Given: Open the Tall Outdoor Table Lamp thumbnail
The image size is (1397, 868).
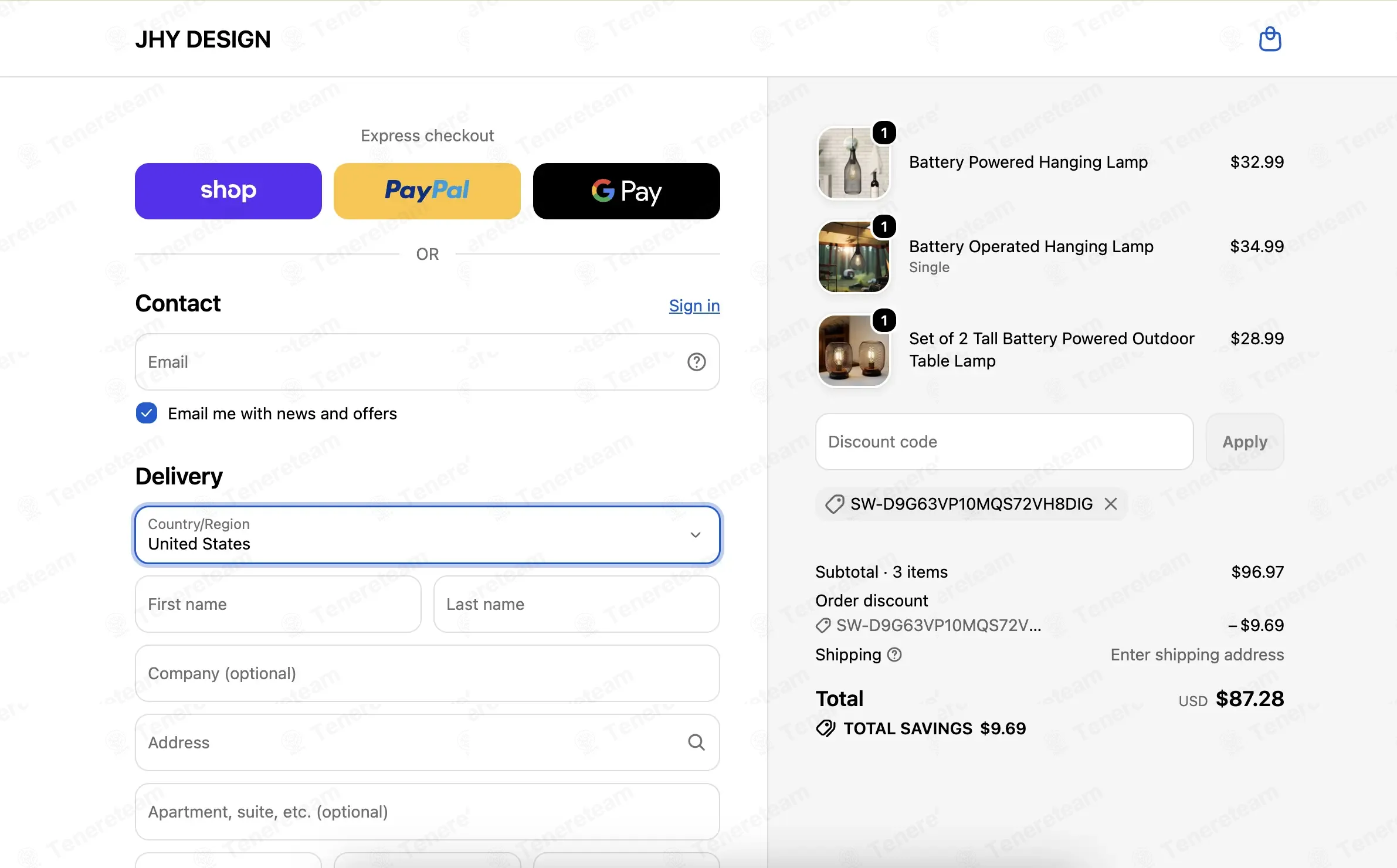Looking at the screenshot, I should pyautogui.click(x=853, y=351).
